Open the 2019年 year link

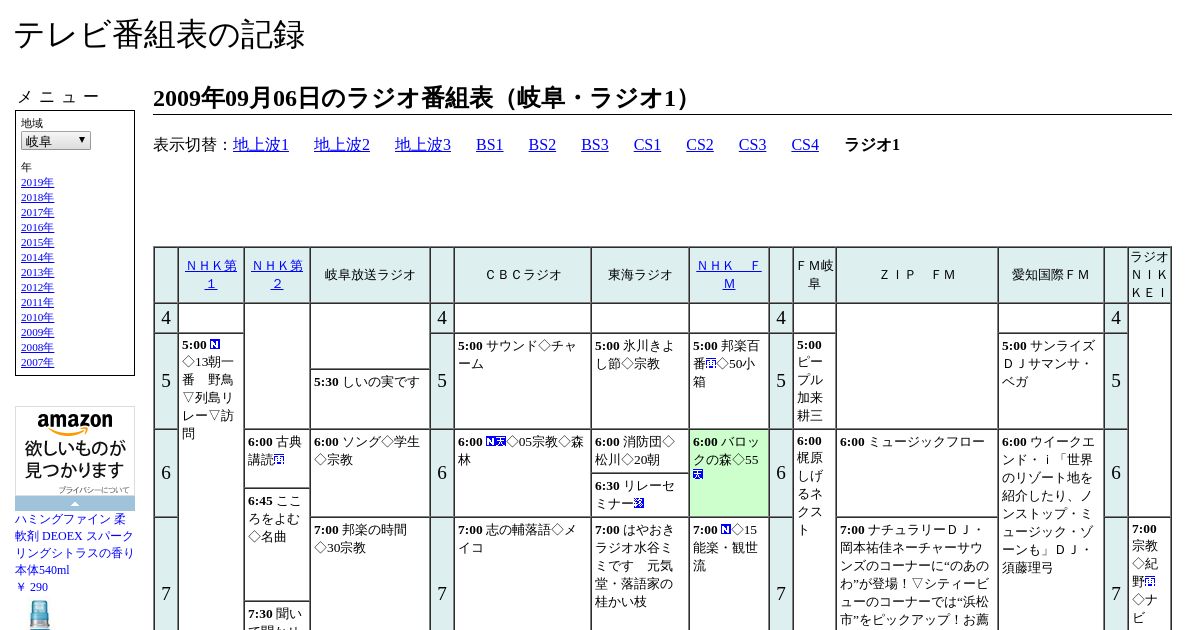coord(38,182)
